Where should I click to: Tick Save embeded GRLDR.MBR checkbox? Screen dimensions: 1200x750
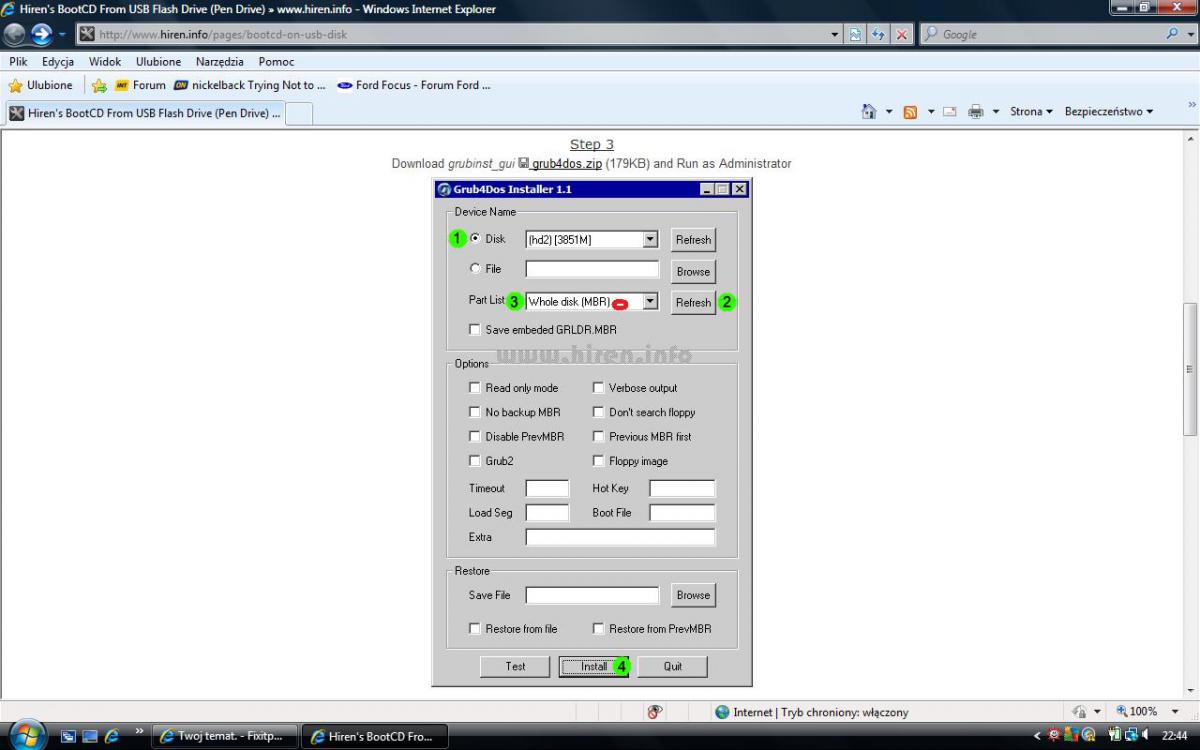tap(475, 329)
